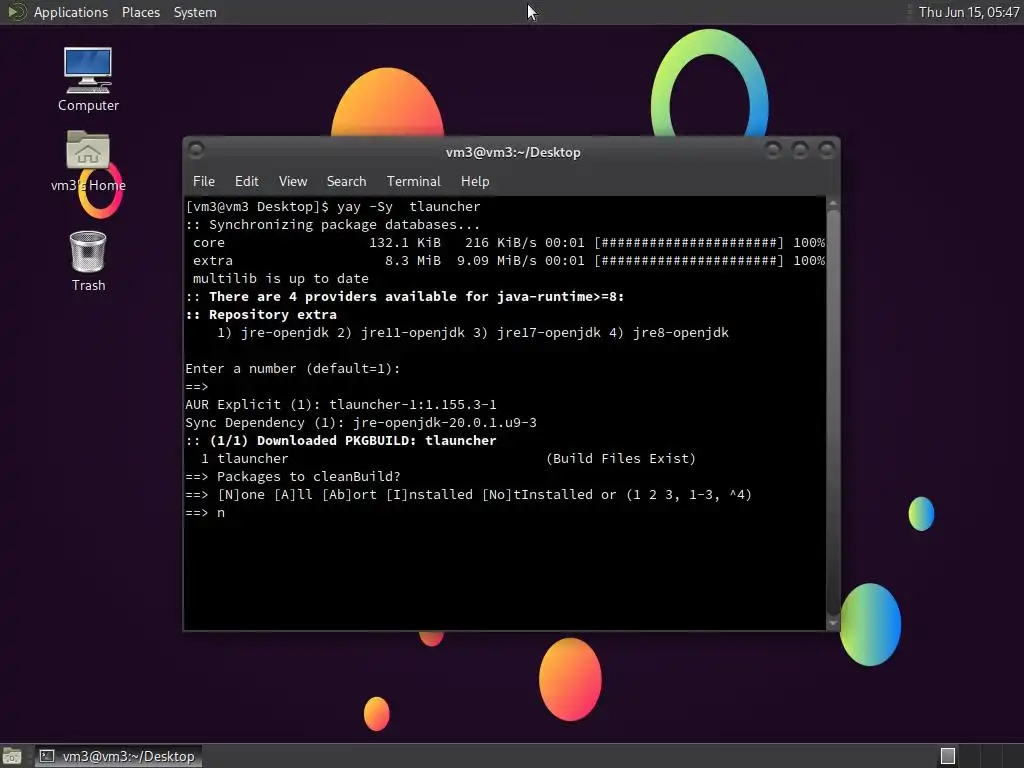Close the terminal window
The height and width of the screenshot is (768, 1024).
[827, 150]
